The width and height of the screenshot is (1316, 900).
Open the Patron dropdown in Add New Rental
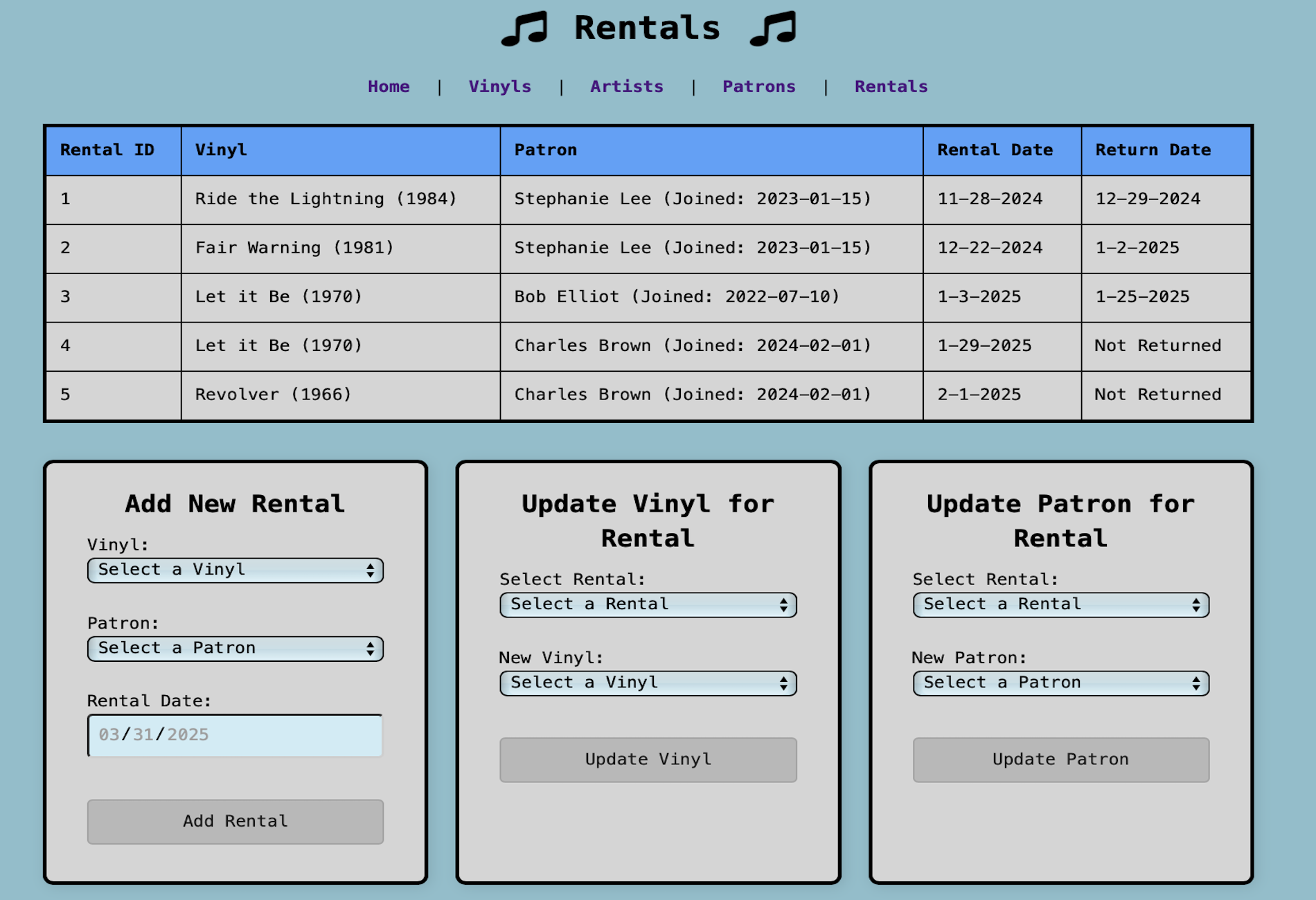point(235,648)
